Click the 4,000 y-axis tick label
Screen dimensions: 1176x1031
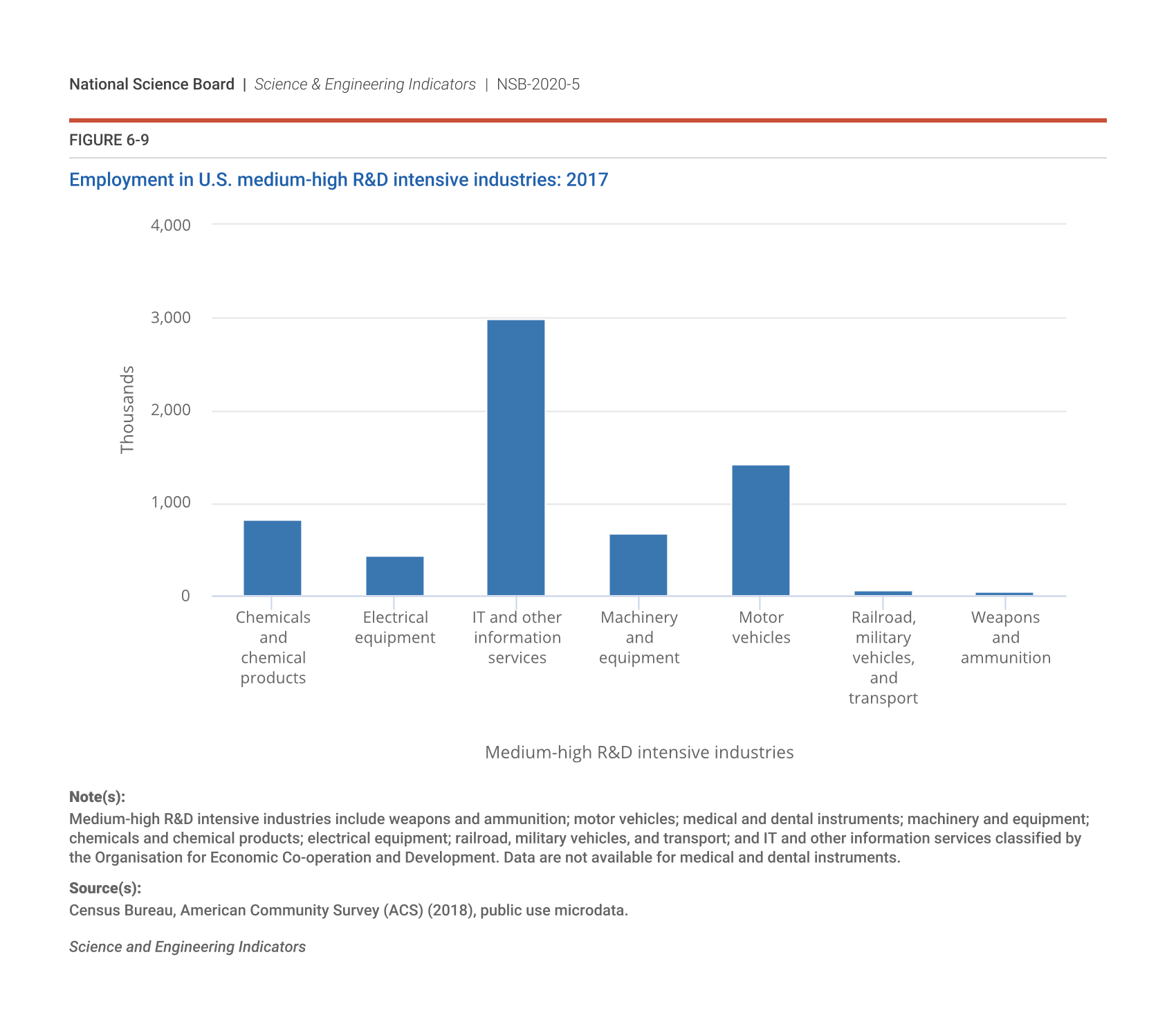170,226
